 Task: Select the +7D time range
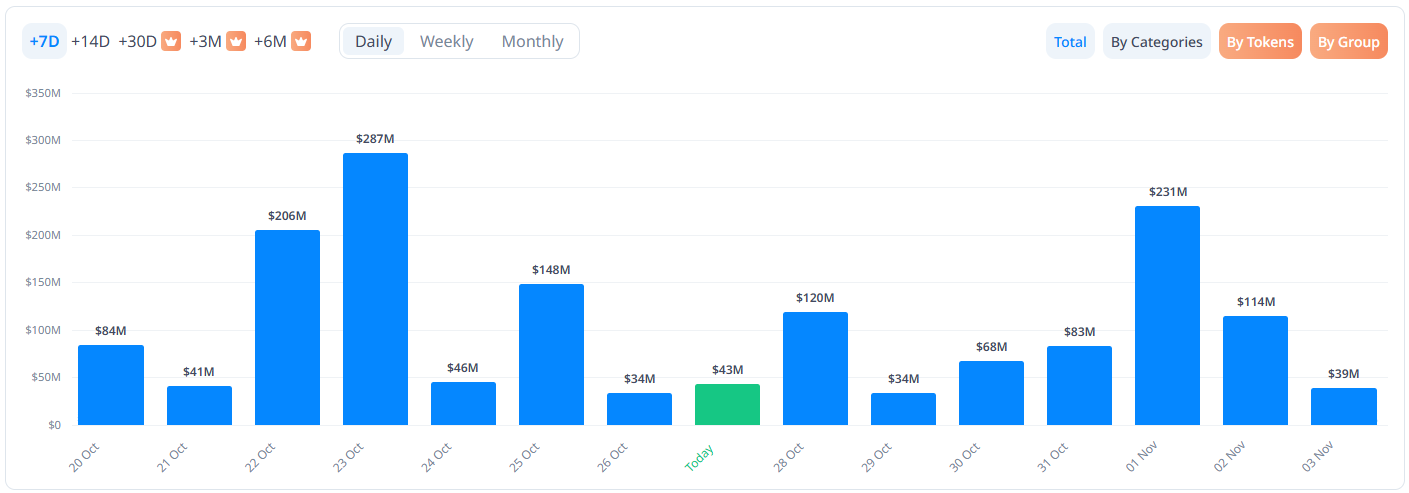point(44,42)
